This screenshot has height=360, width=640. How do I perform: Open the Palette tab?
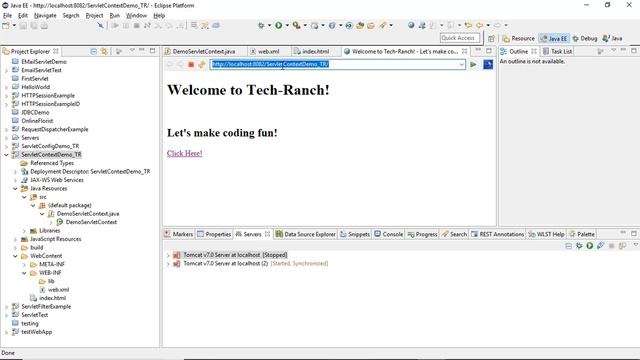(x=582, y=234)
